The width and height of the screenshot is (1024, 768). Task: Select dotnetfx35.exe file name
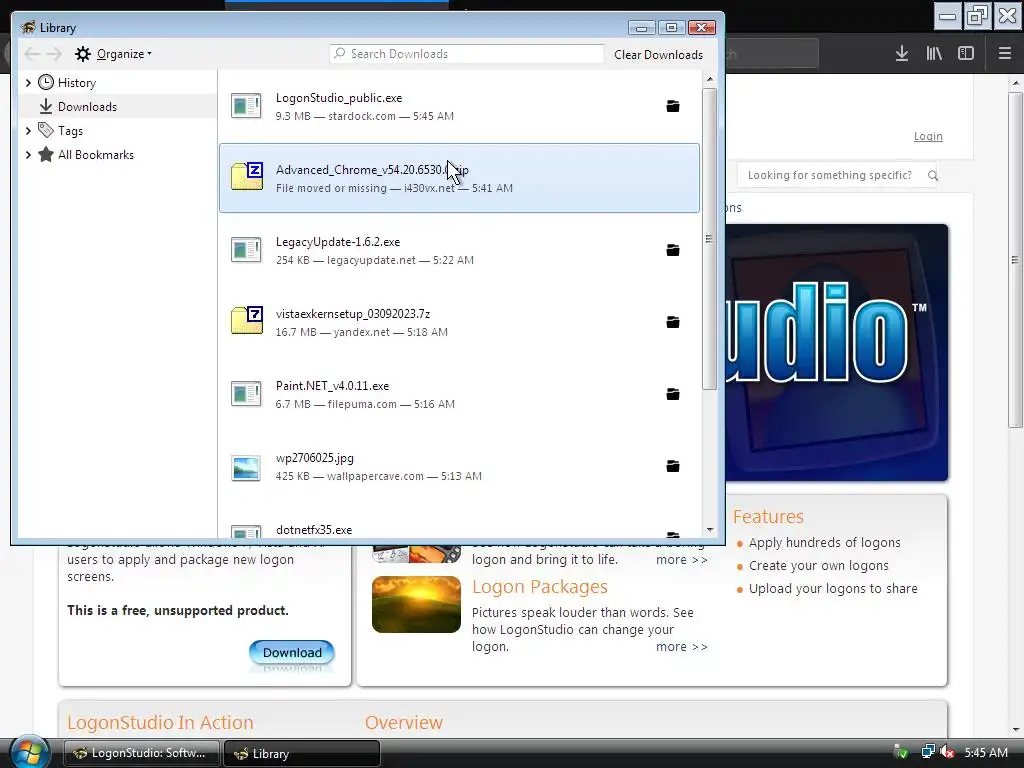[x=313, y=530]
